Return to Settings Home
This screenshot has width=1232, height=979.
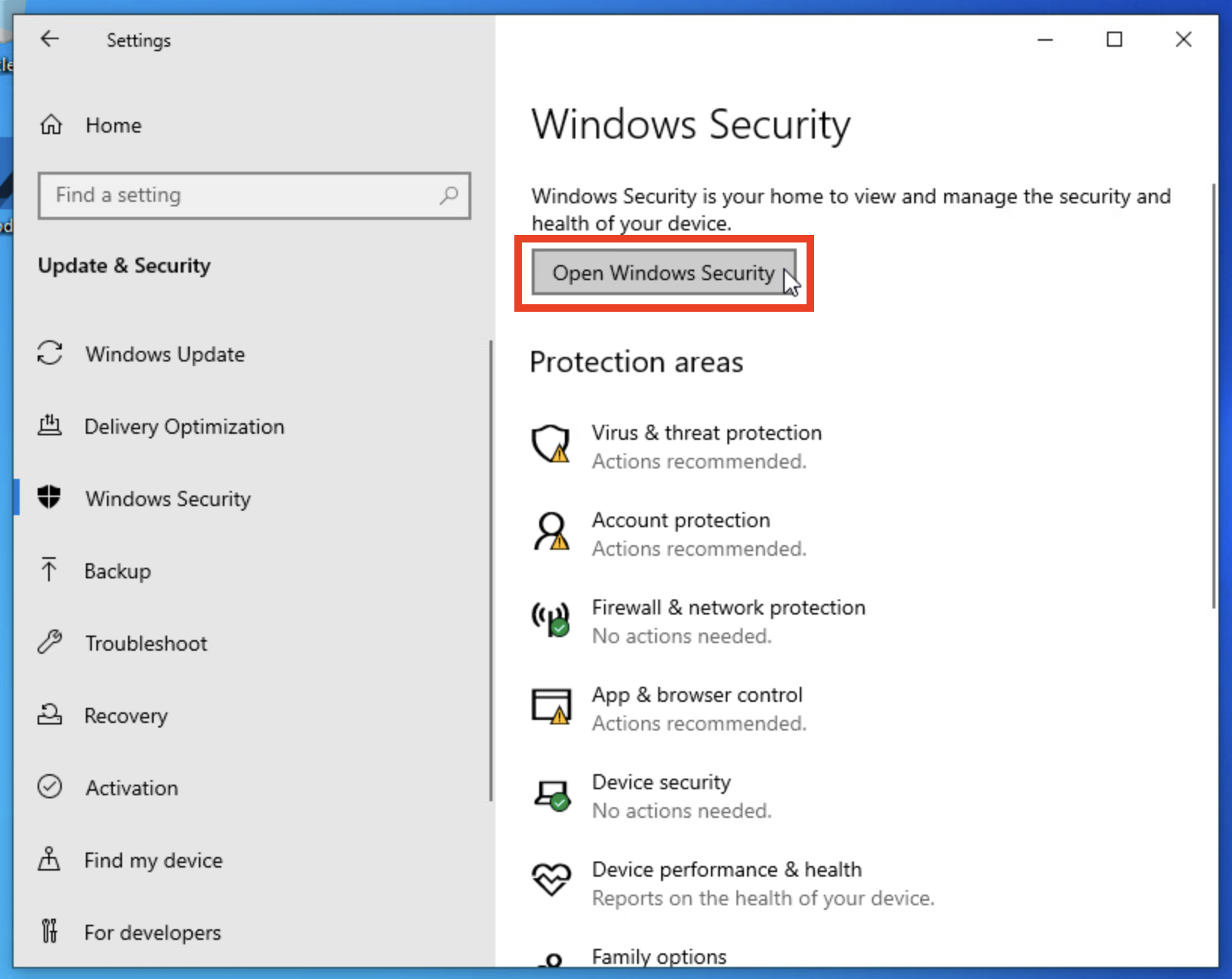click(113, 125)
